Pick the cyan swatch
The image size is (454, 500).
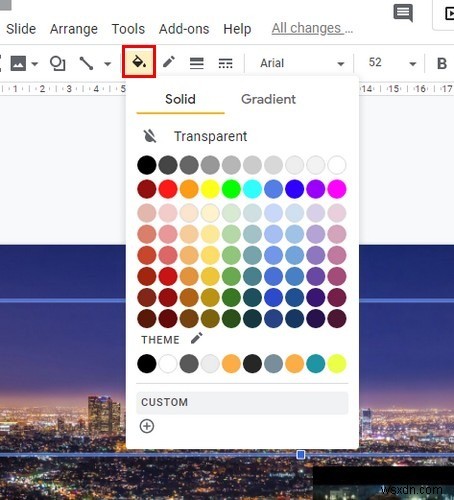pos(252,189)
